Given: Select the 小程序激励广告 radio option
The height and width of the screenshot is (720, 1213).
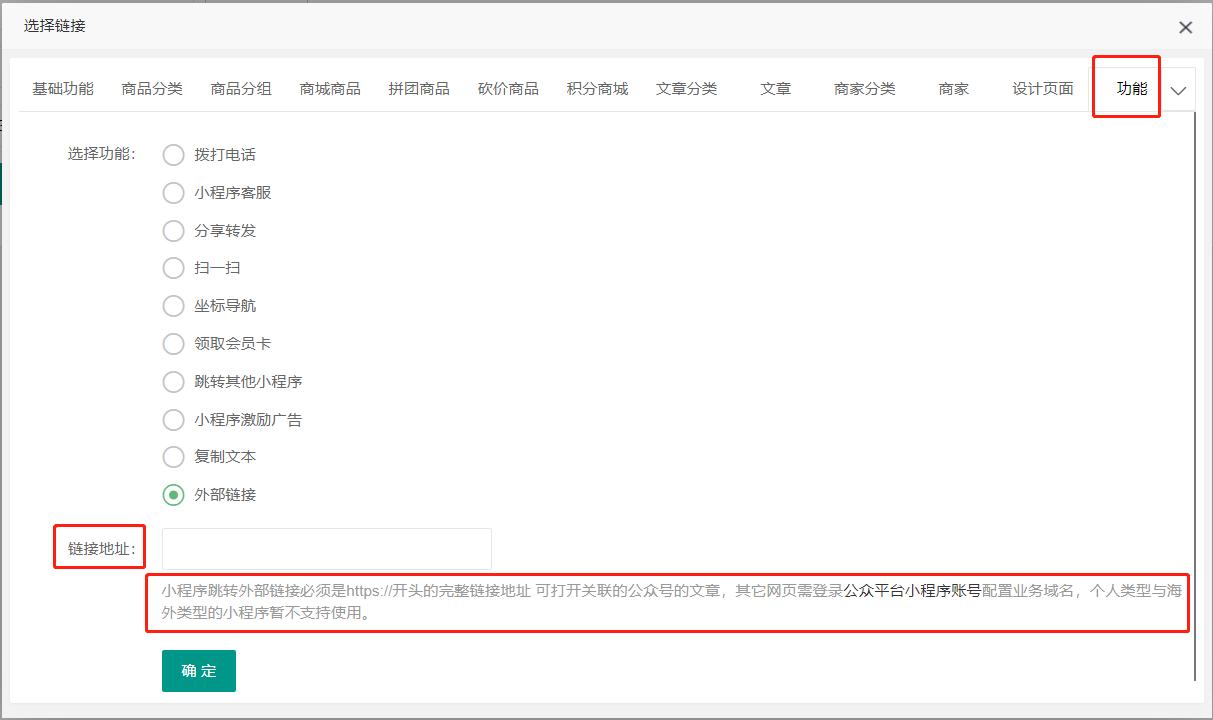Looking at the screenshot, I should [x=174, y=420].
